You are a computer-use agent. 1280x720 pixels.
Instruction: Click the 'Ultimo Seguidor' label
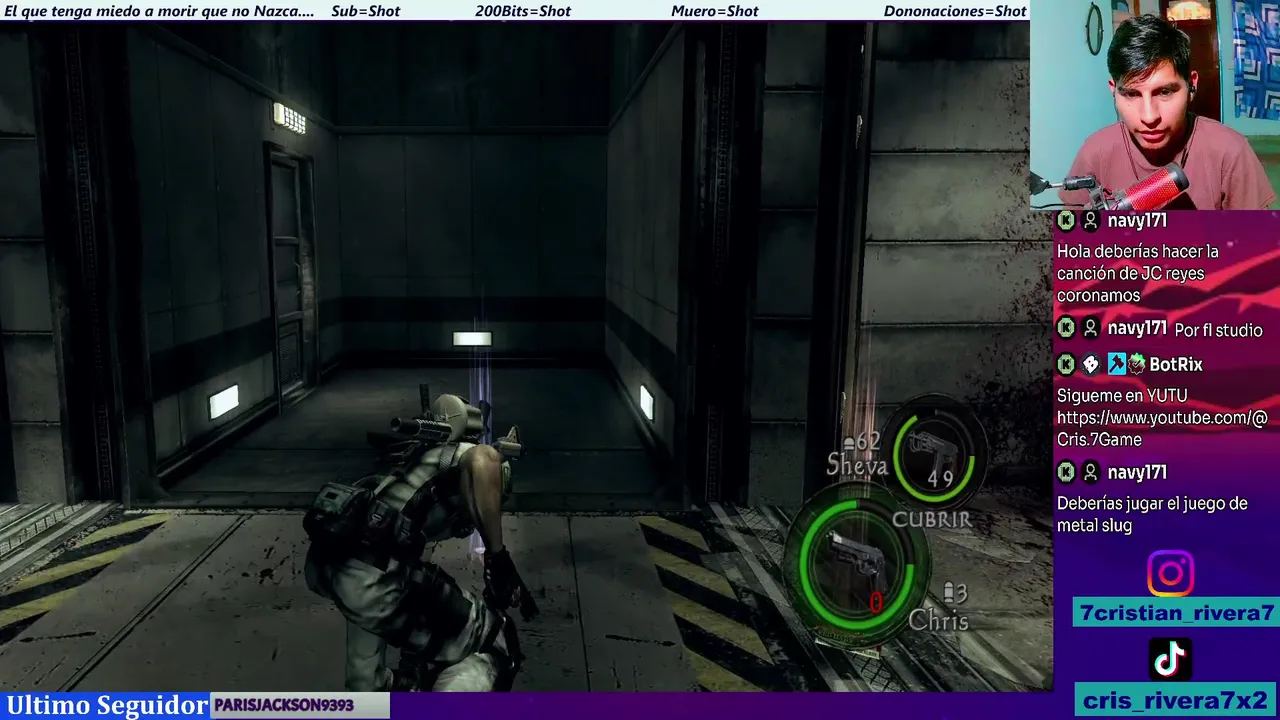tap(107, 705)
